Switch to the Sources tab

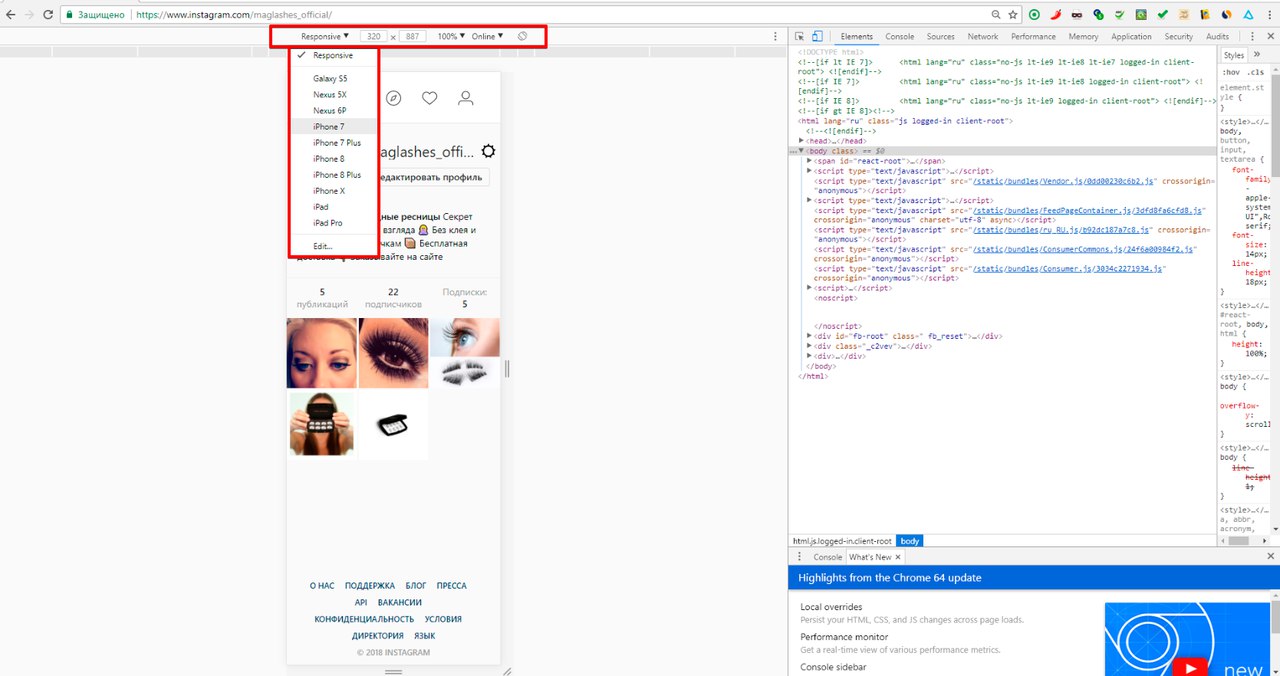[940, 36]
